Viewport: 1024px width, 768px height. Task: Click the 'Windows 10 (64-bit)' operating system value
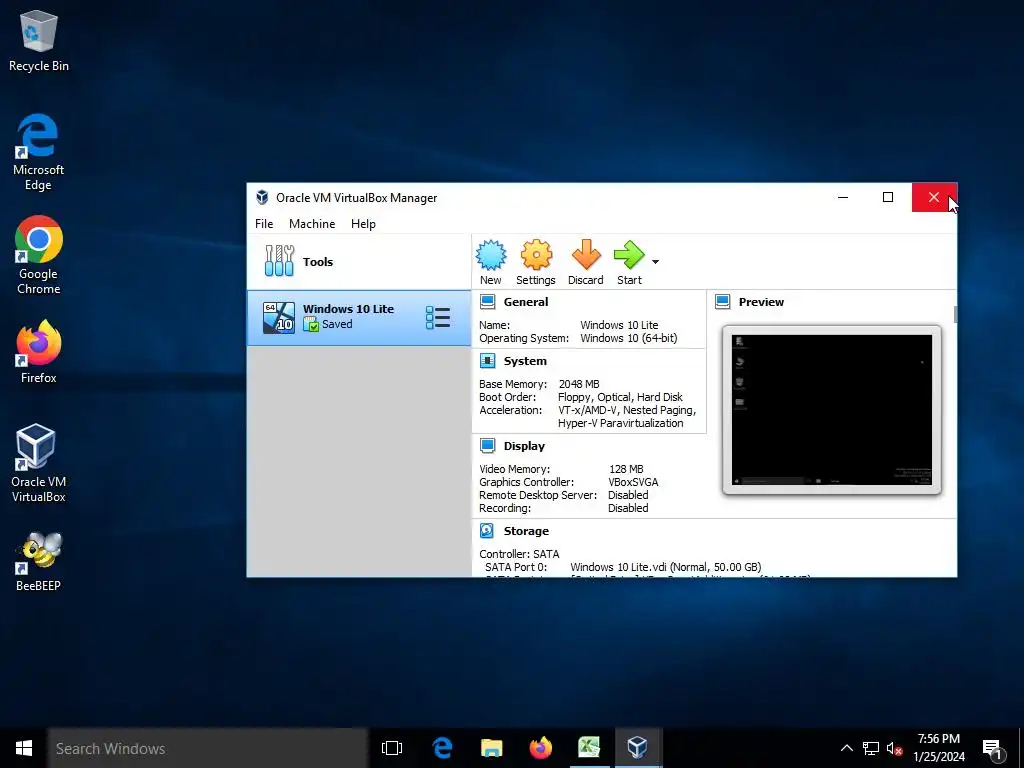(628, 338)
